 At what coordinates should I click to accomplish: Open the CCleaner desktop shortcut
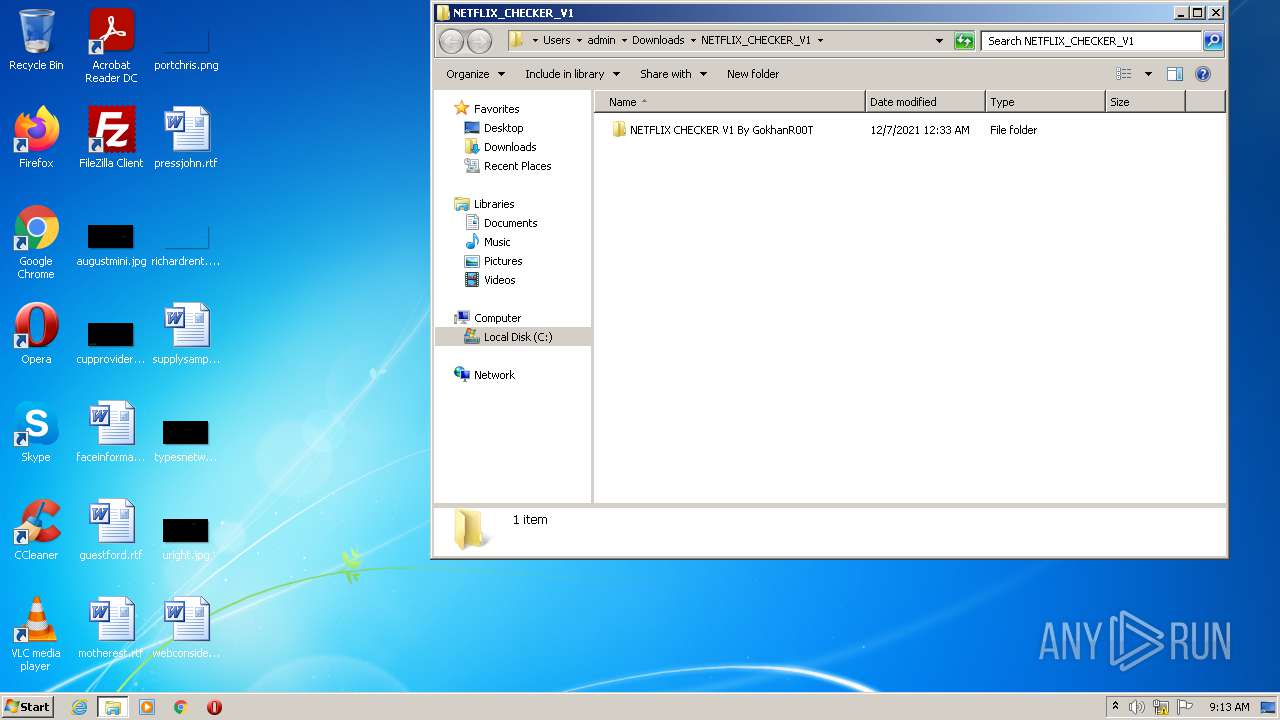tap(36, 530)
